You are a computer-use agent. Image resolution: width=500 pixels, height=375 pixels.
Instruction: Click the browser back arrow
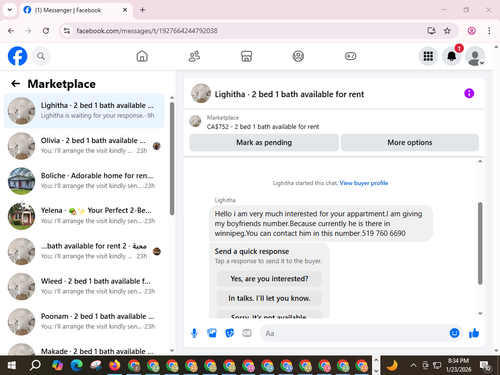coord(11,31)
